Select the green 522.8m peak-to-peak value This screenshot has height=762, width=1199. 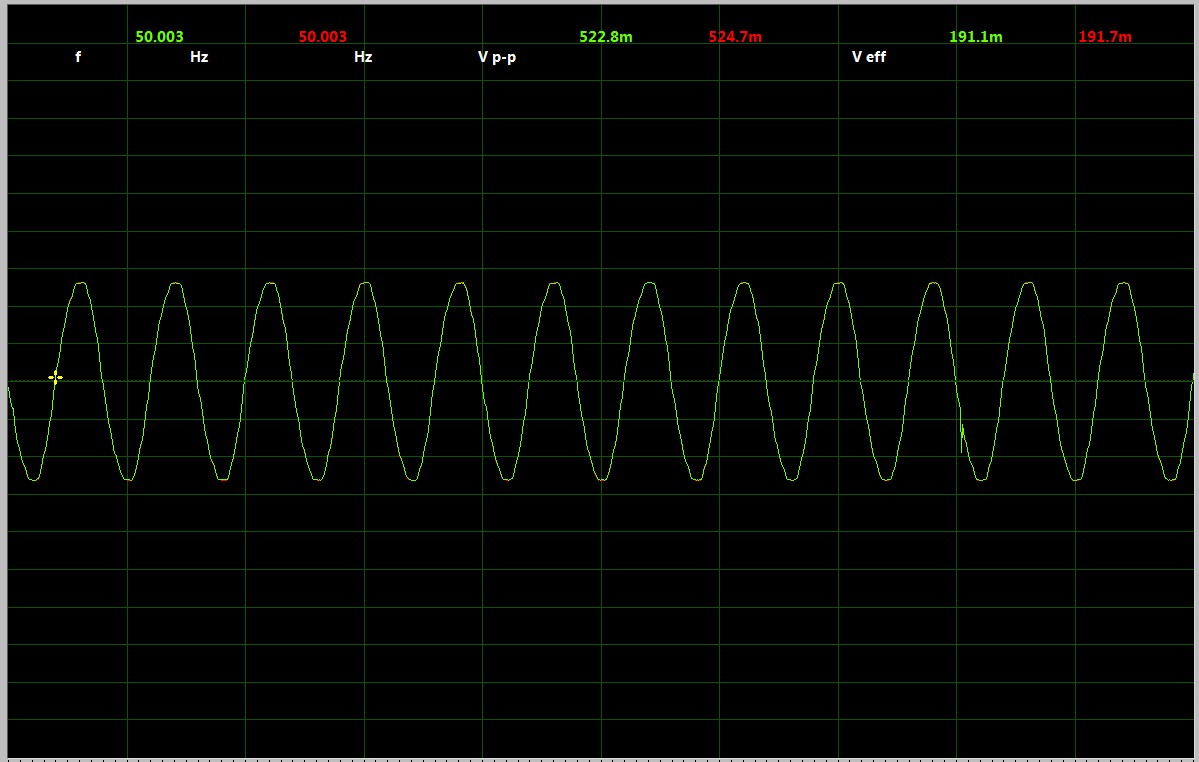point(606,37)
